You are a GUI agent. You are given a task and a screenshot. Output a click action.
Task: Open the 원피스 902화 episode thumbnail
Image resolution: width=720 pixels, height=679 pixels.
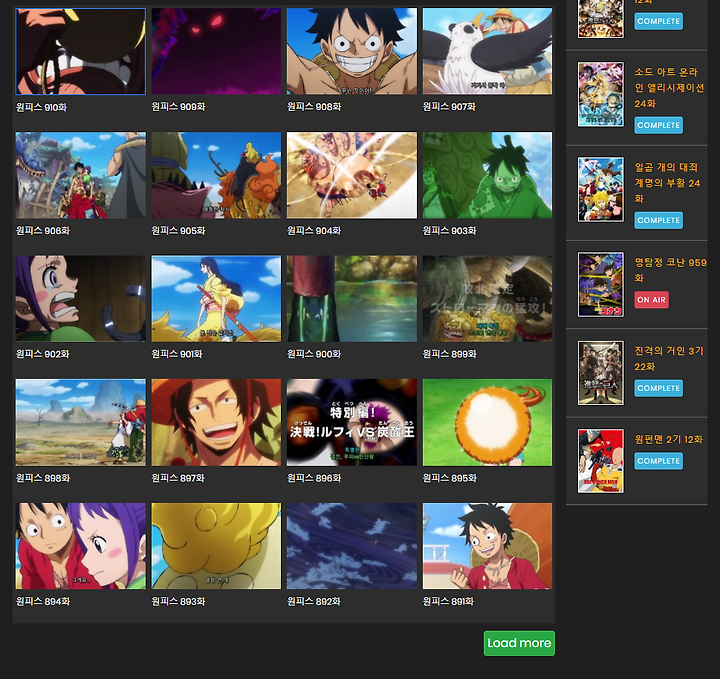(80, 299)
